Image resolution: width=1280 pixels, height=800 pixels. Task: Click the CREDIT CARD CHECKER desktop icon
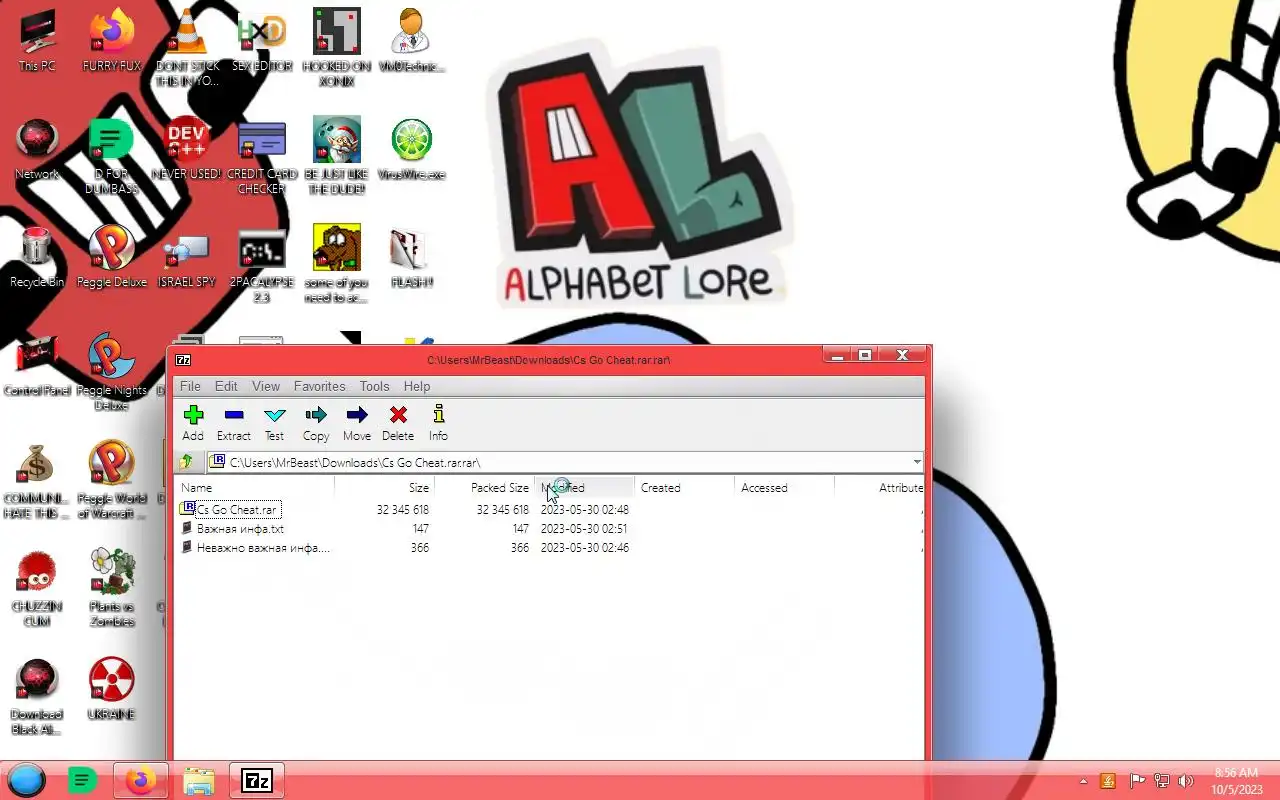pyautogui.click(x=262, y=156)
